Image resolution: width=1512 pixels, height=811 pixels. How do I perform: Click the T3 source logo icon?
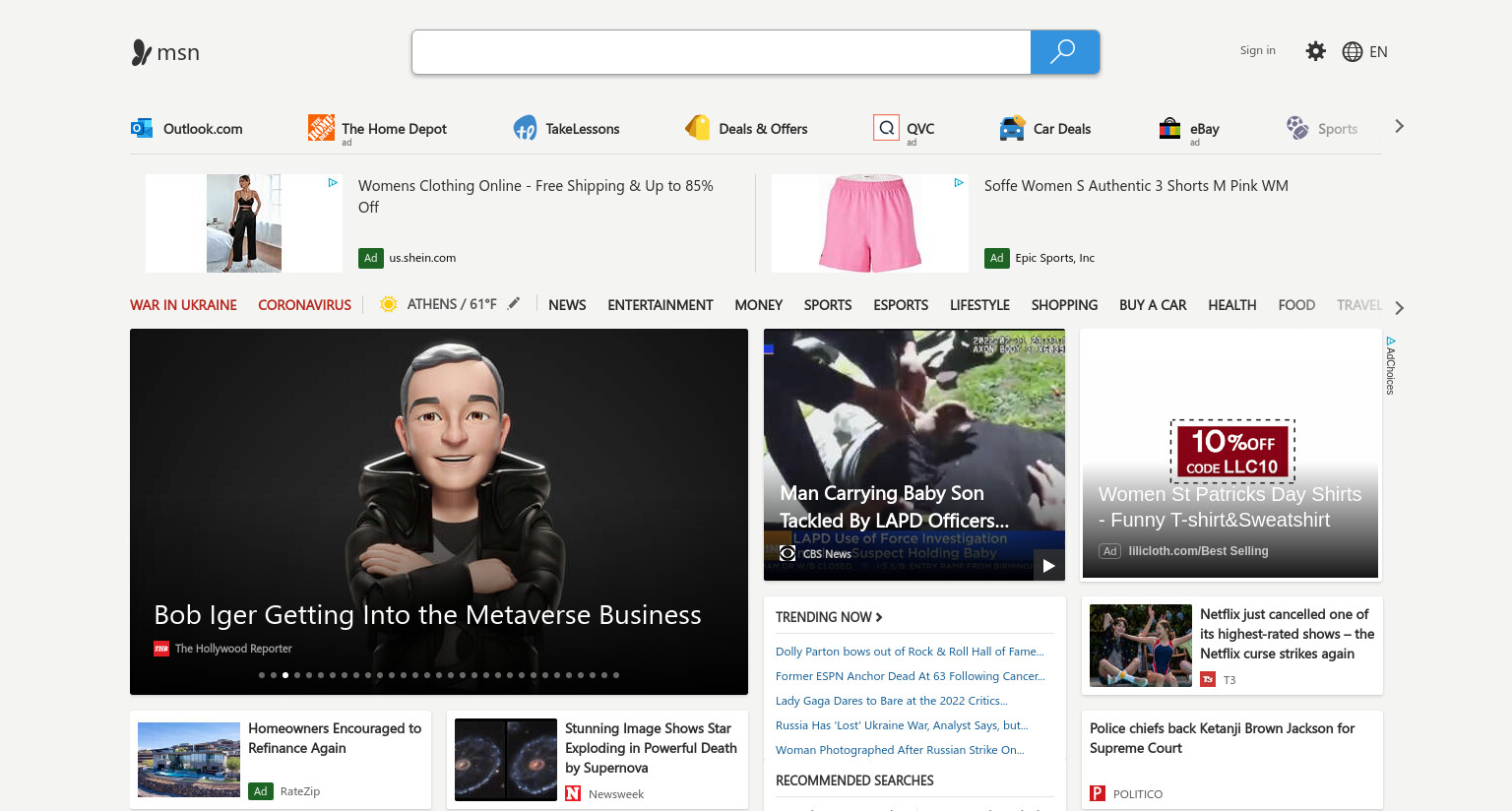point(1208,679)
